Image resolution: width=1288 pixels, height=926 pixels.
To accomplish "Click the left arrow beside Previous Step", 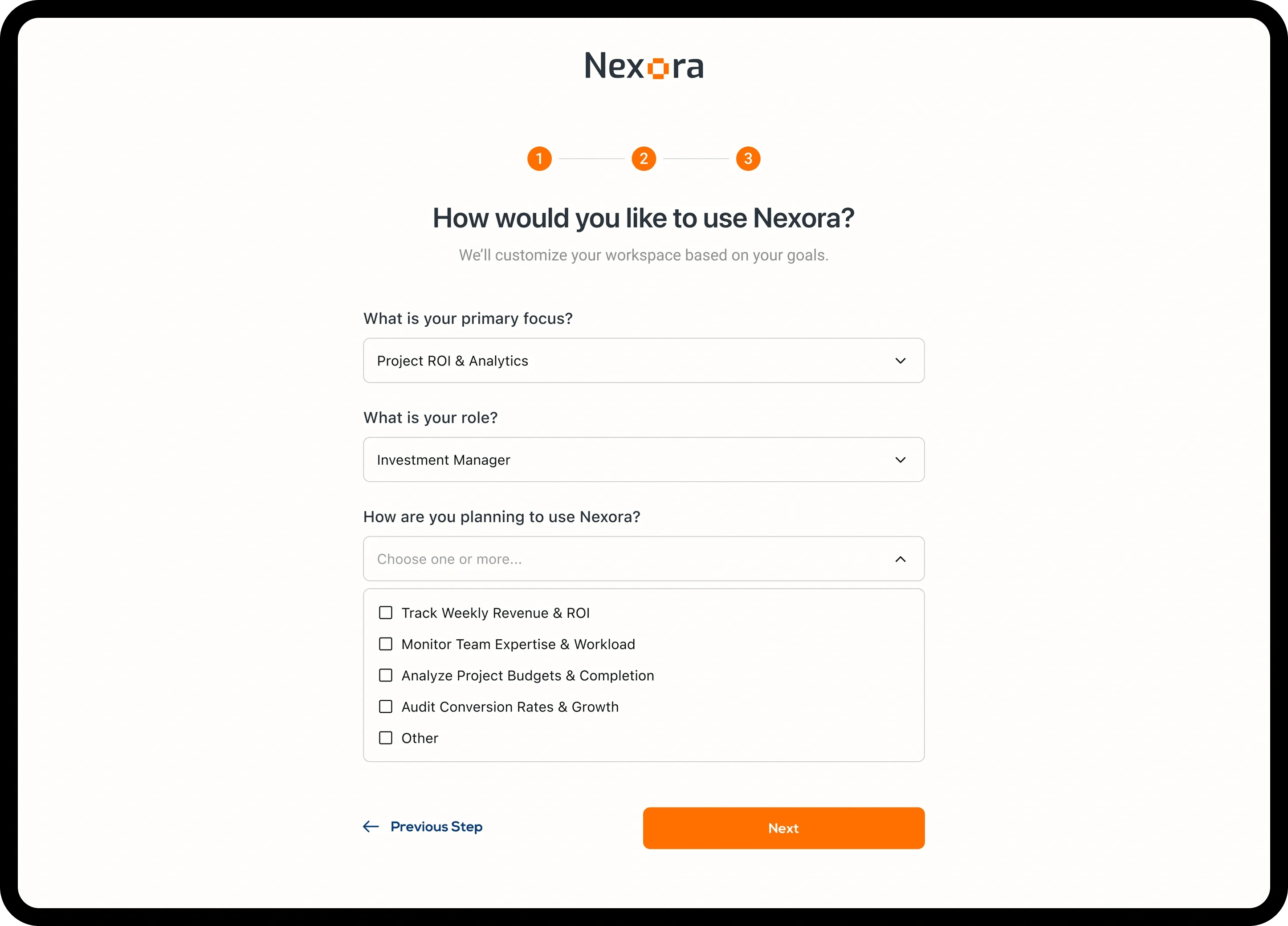I will point(371,827).
